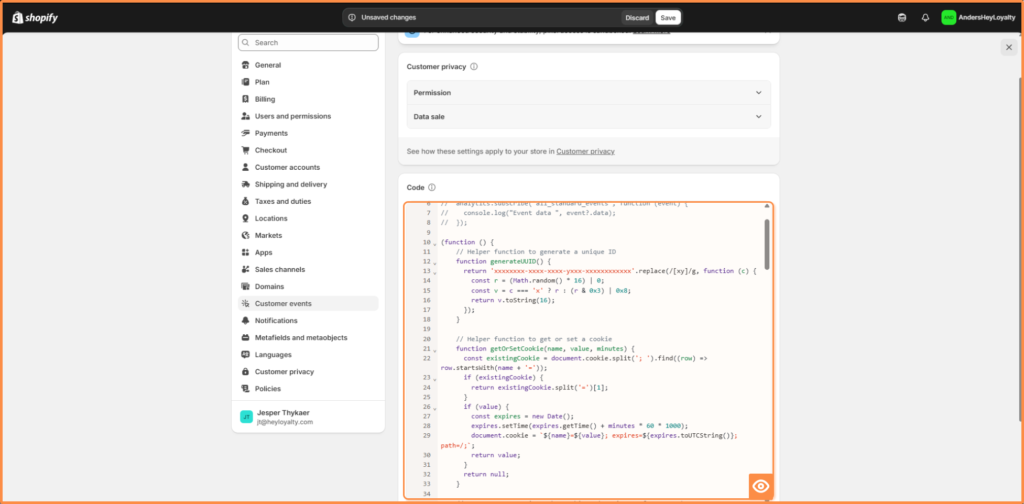Open the notifications bell
The image size is (1024, 504).
(925, 17)
